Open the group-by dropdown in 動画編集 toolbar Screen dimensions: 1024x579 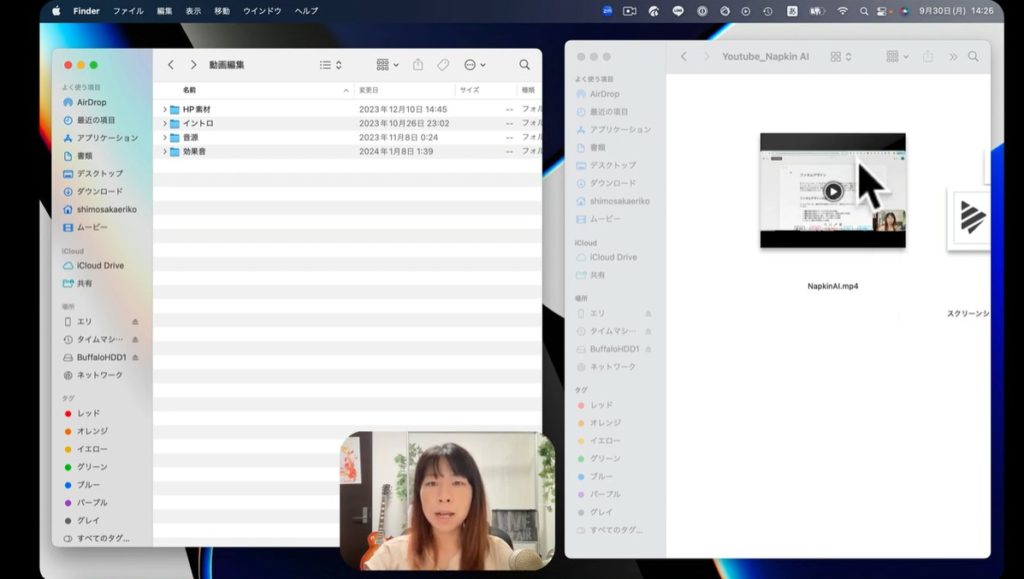[x=387, y=65]
